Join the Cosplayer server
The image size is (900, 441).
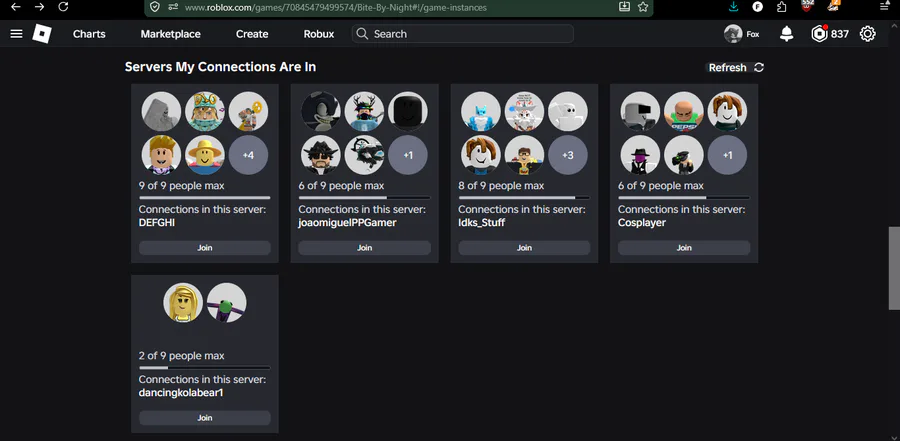coord(684,248)
